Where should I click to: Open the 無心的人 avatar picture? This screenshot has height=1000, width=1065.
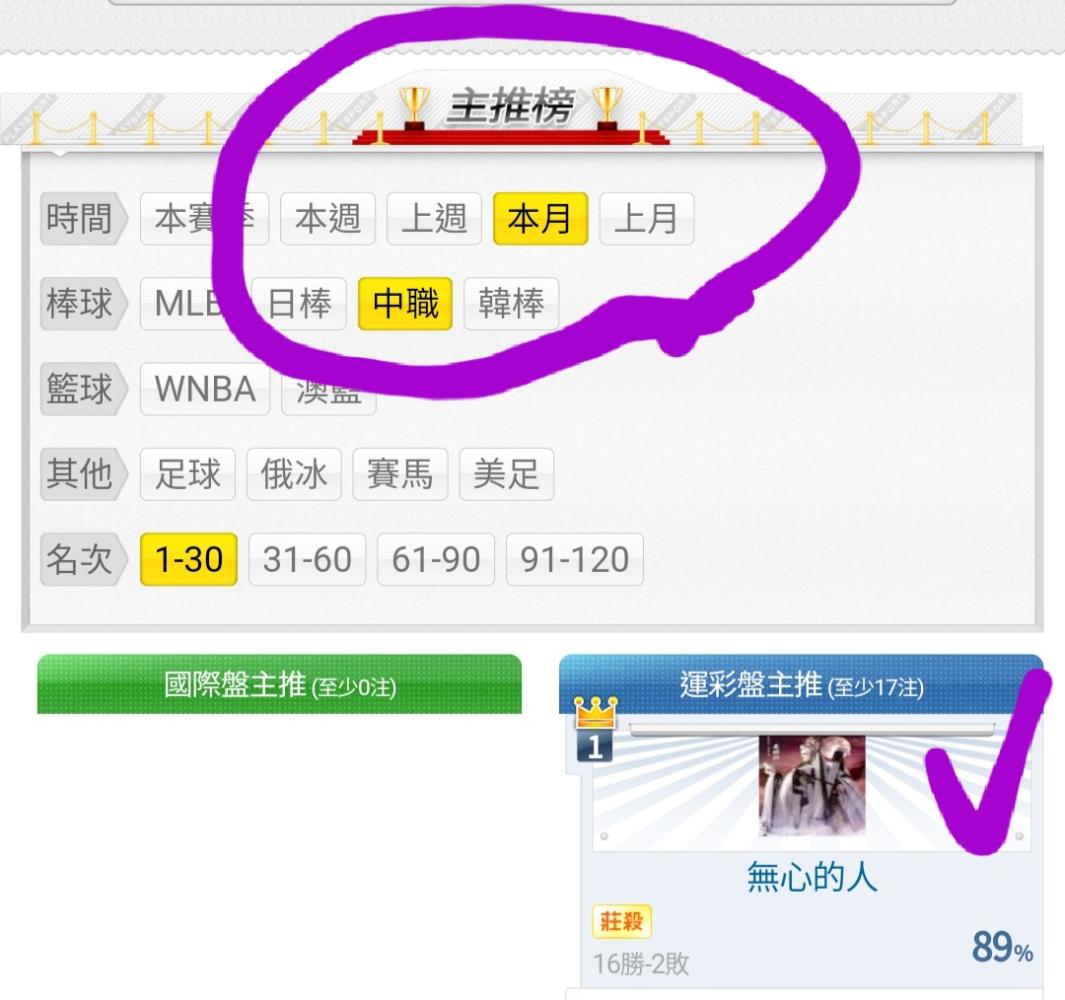(812, 785)
